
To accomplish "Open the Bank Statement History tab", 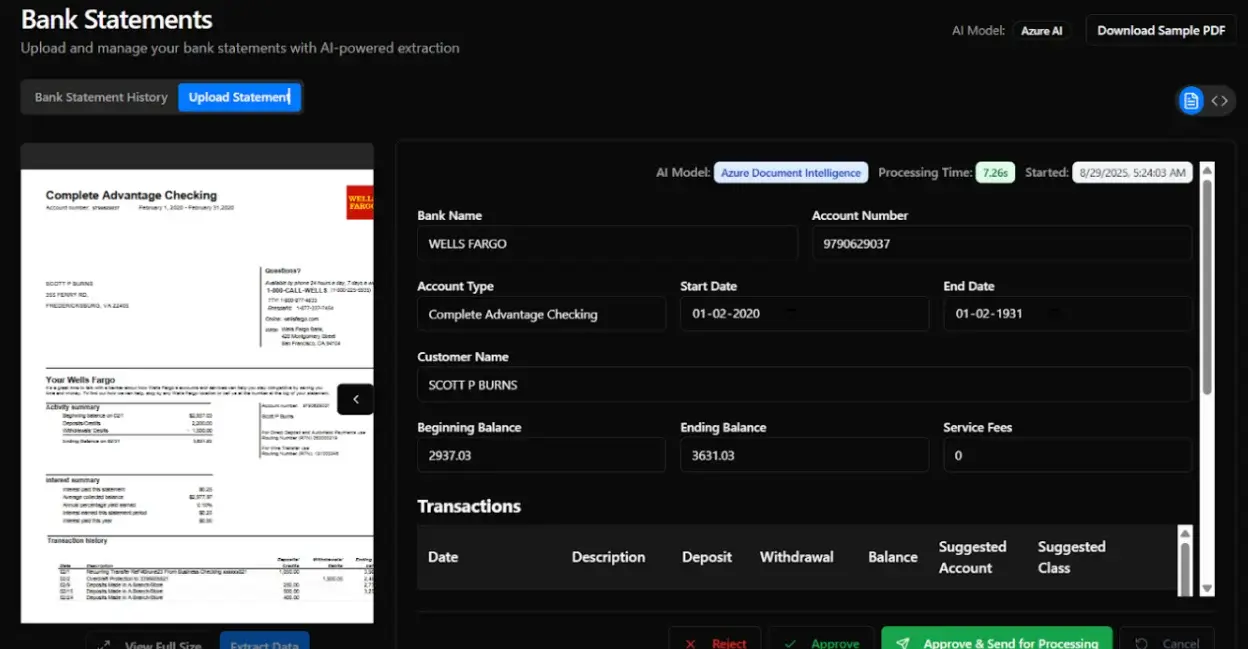I will [x=101, y=97].
